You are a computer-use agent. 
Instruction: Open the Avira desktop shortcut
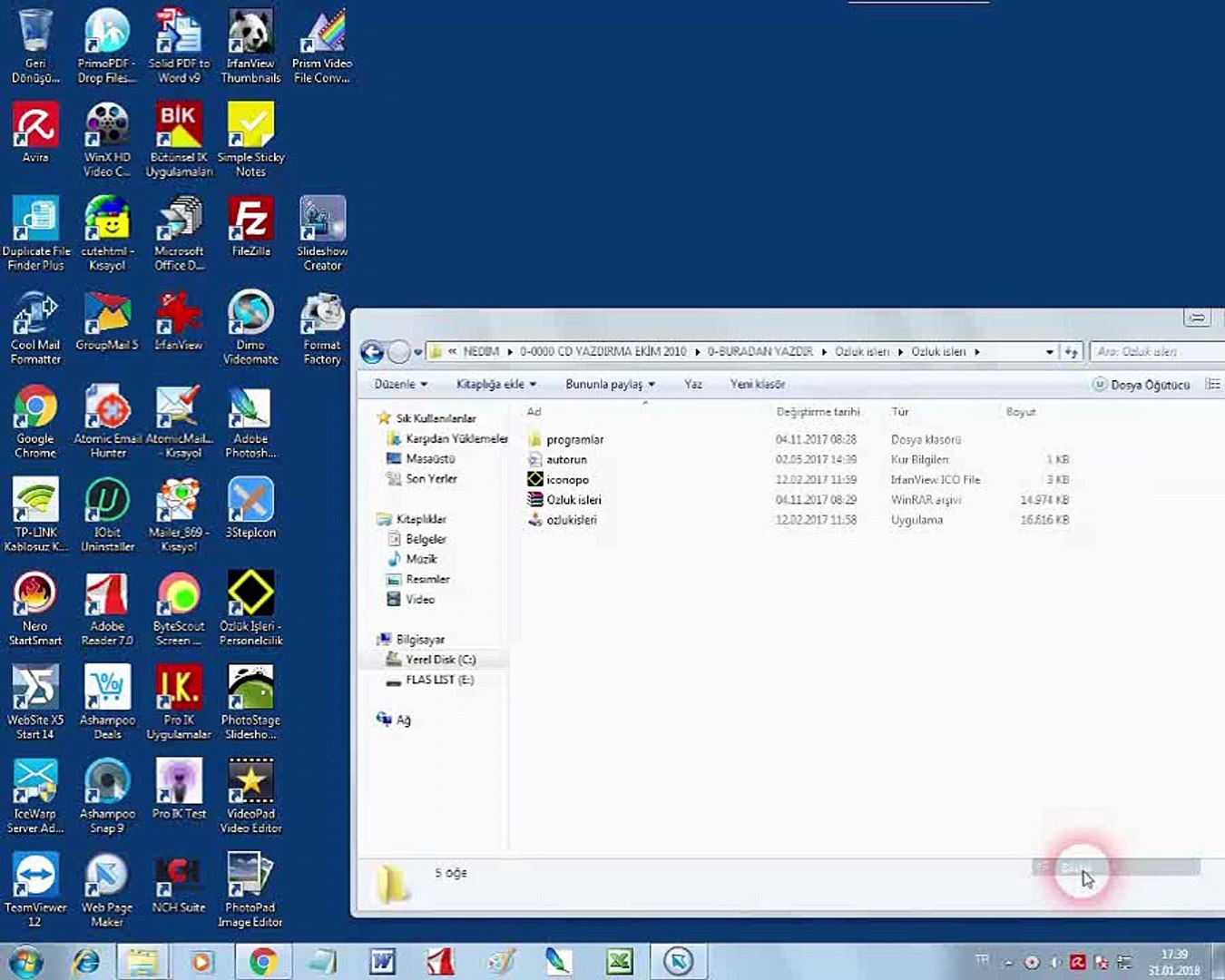(35, 132)
